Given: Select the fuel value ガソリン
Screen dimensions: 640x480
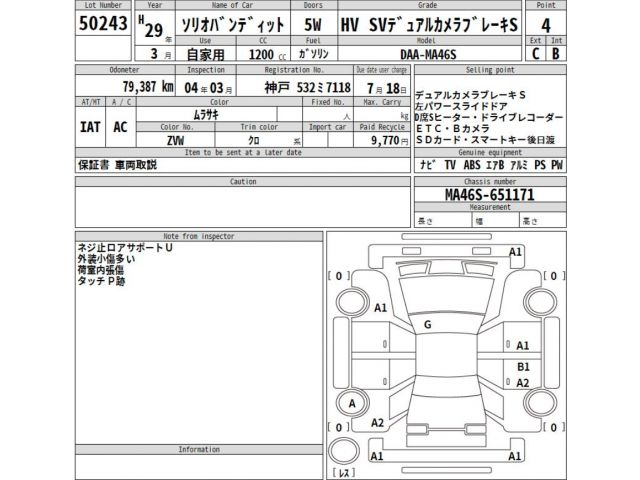Looking at the screenshot, I should [x=313, y=53].
